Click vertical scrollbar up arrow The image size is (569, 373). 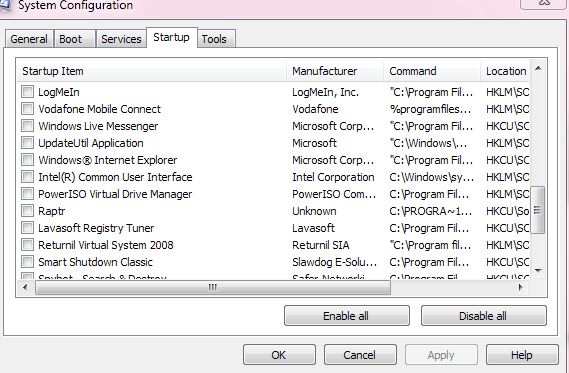pyautogui.click(x=538, y=68)
